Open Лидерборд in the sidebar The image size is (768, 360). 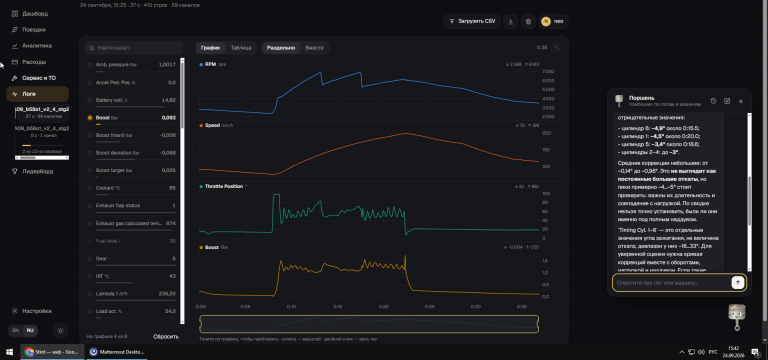pos(37,171)
